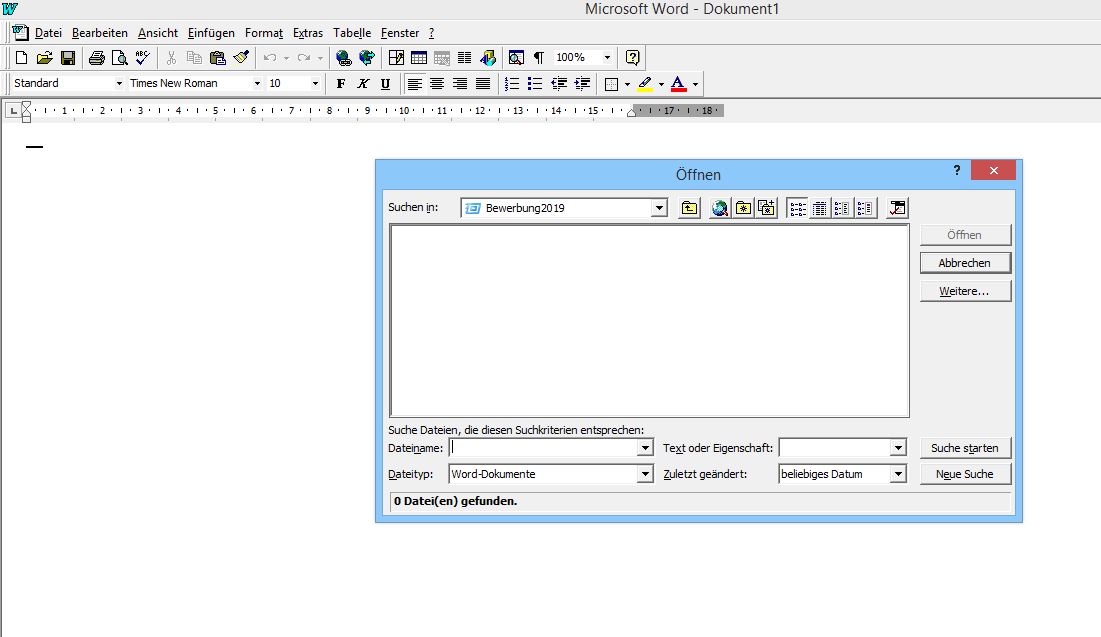The width and height of the screenshot is (1101, 637).
Task: Toggle numbered list formatting
Action: click(x=512, y=84)
